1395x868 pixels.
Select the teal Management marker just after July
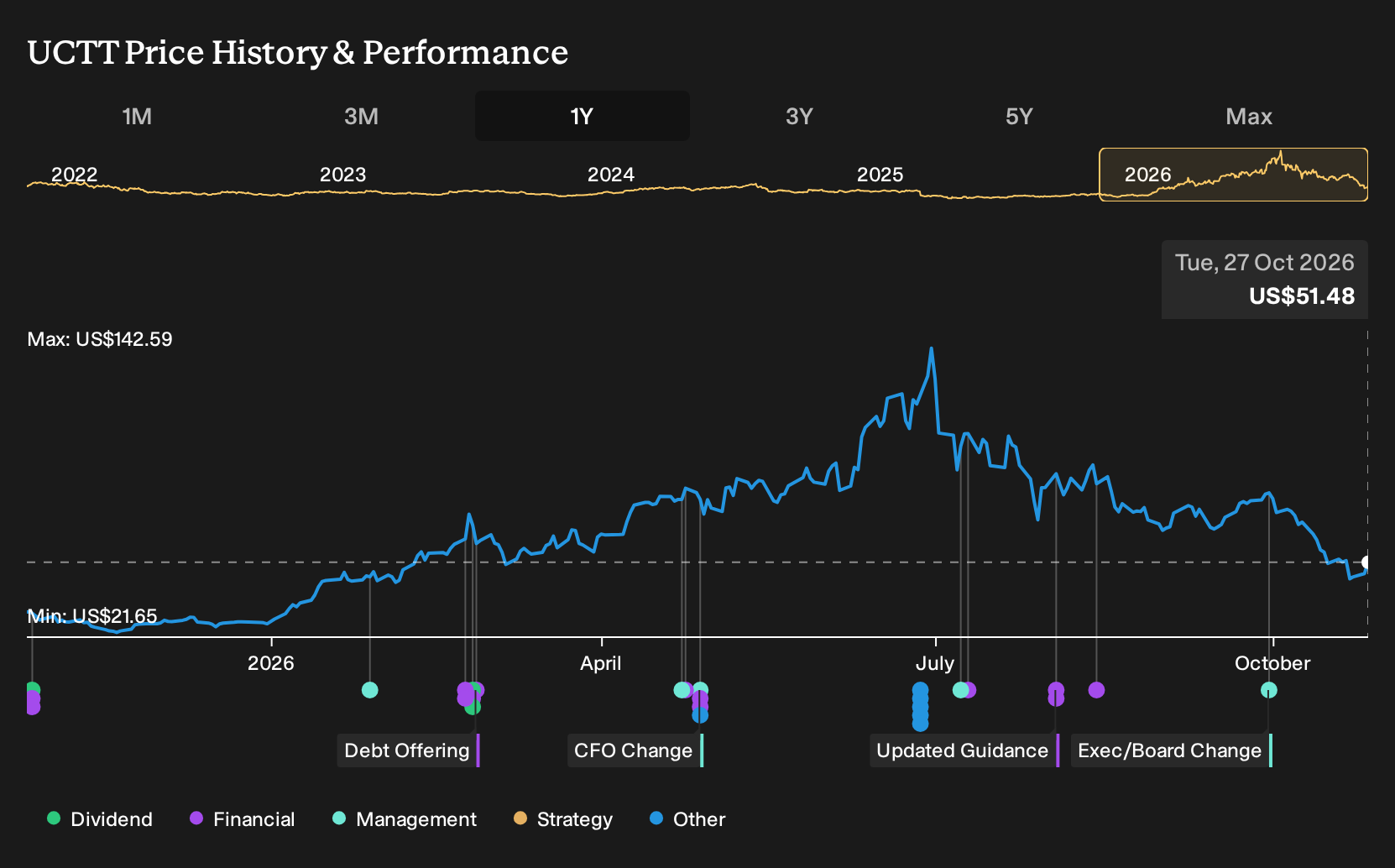click(x=961, y=690)
